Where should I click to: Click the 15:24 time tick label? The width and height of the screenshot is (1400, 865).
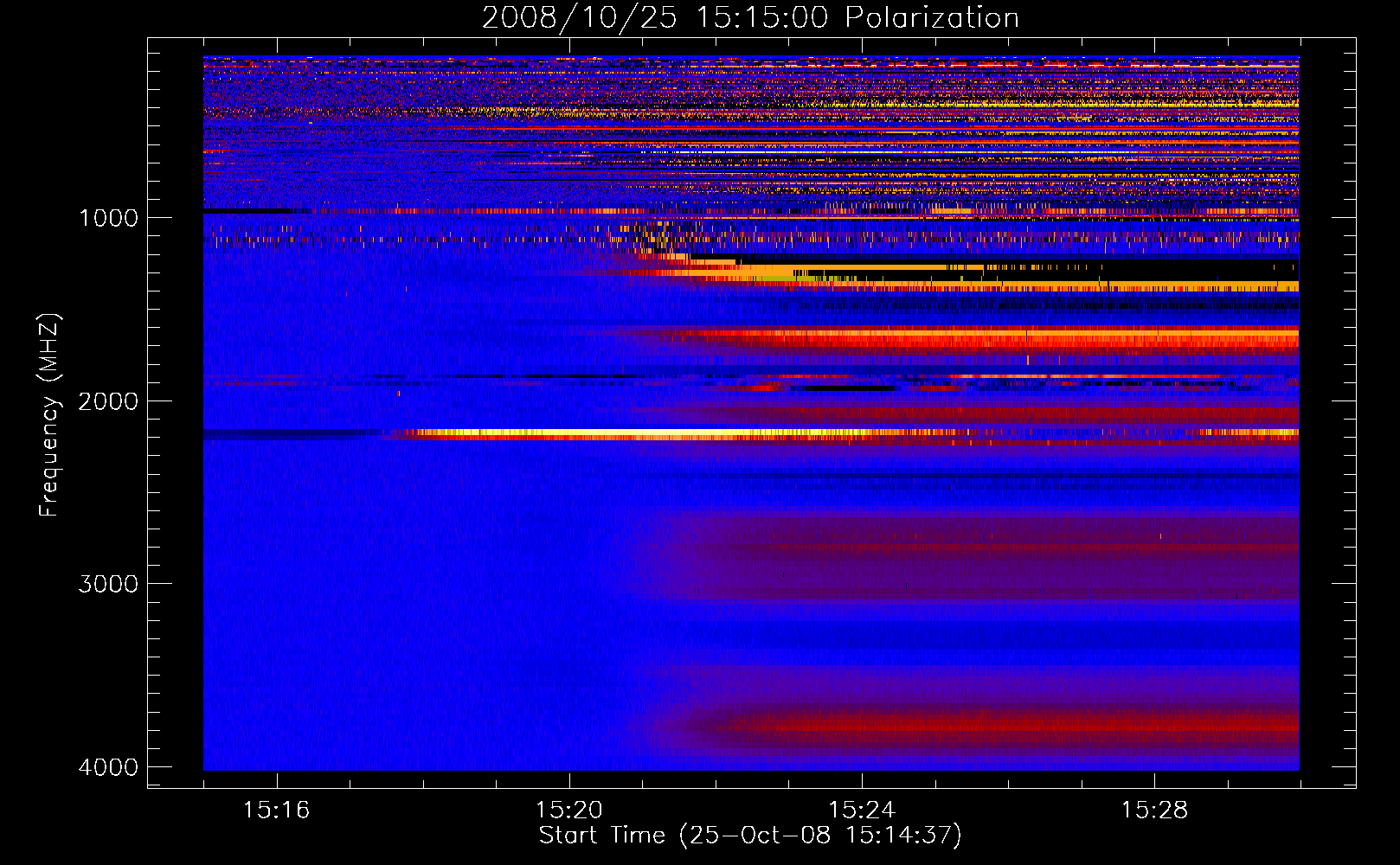point(861,810)
